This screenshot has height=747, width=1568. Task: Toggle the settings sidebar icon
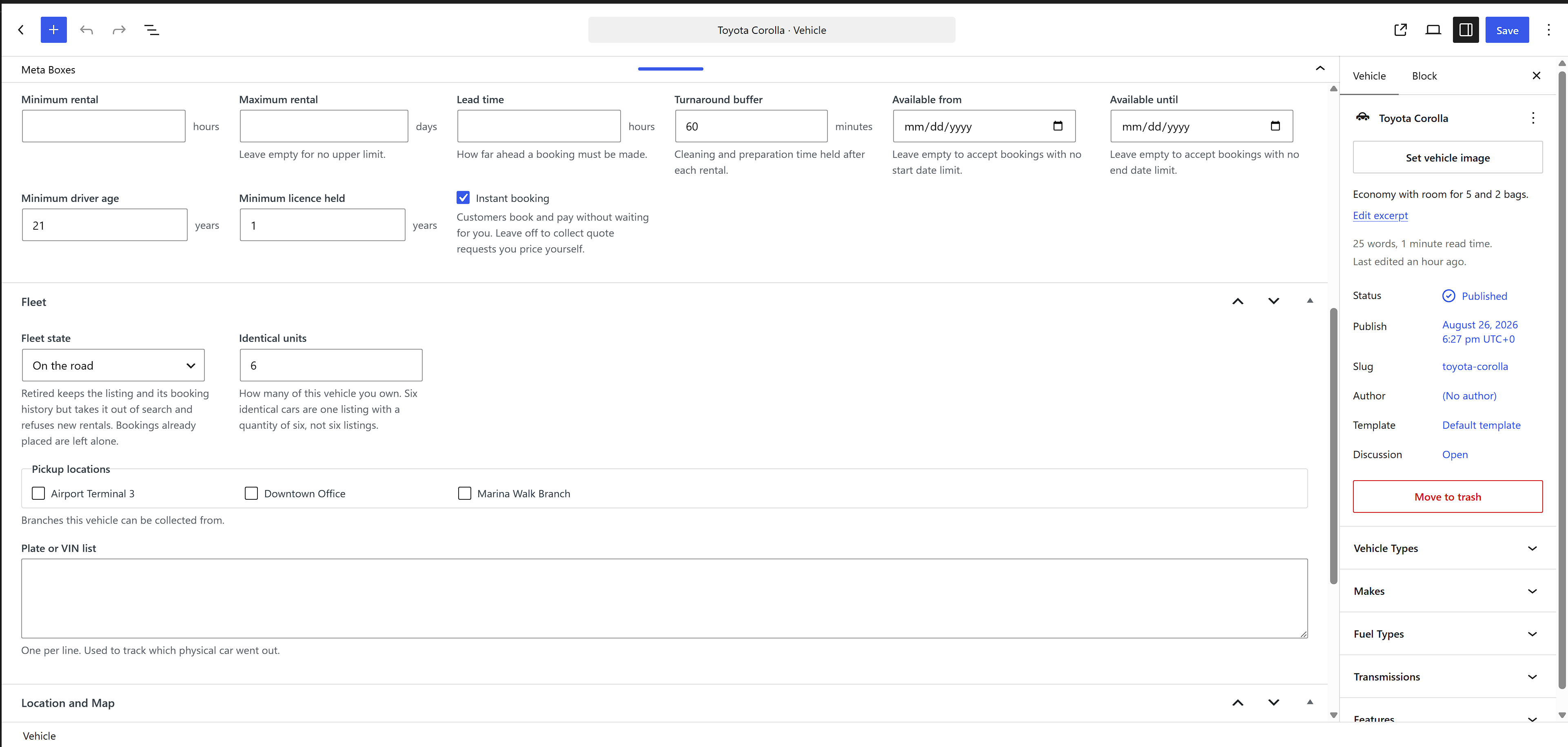pos(1466,30)
